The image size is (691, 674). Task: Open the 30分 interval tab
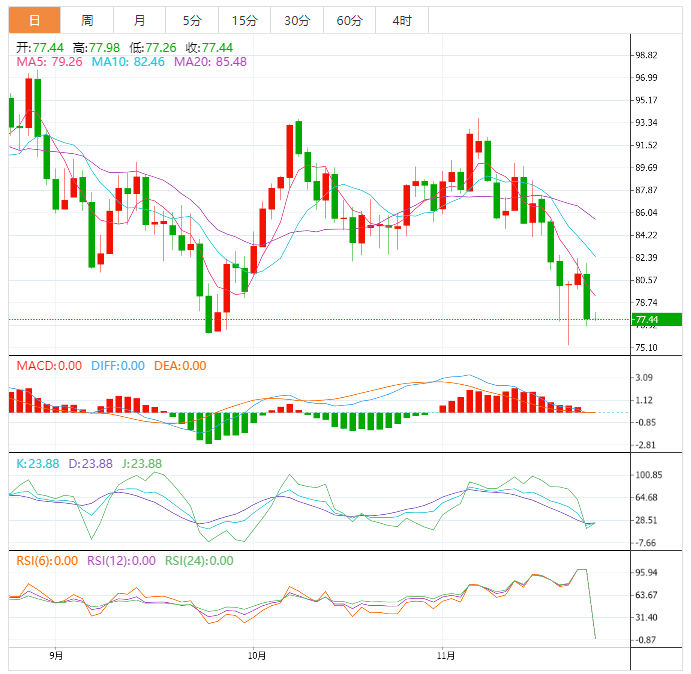[297, 20]
